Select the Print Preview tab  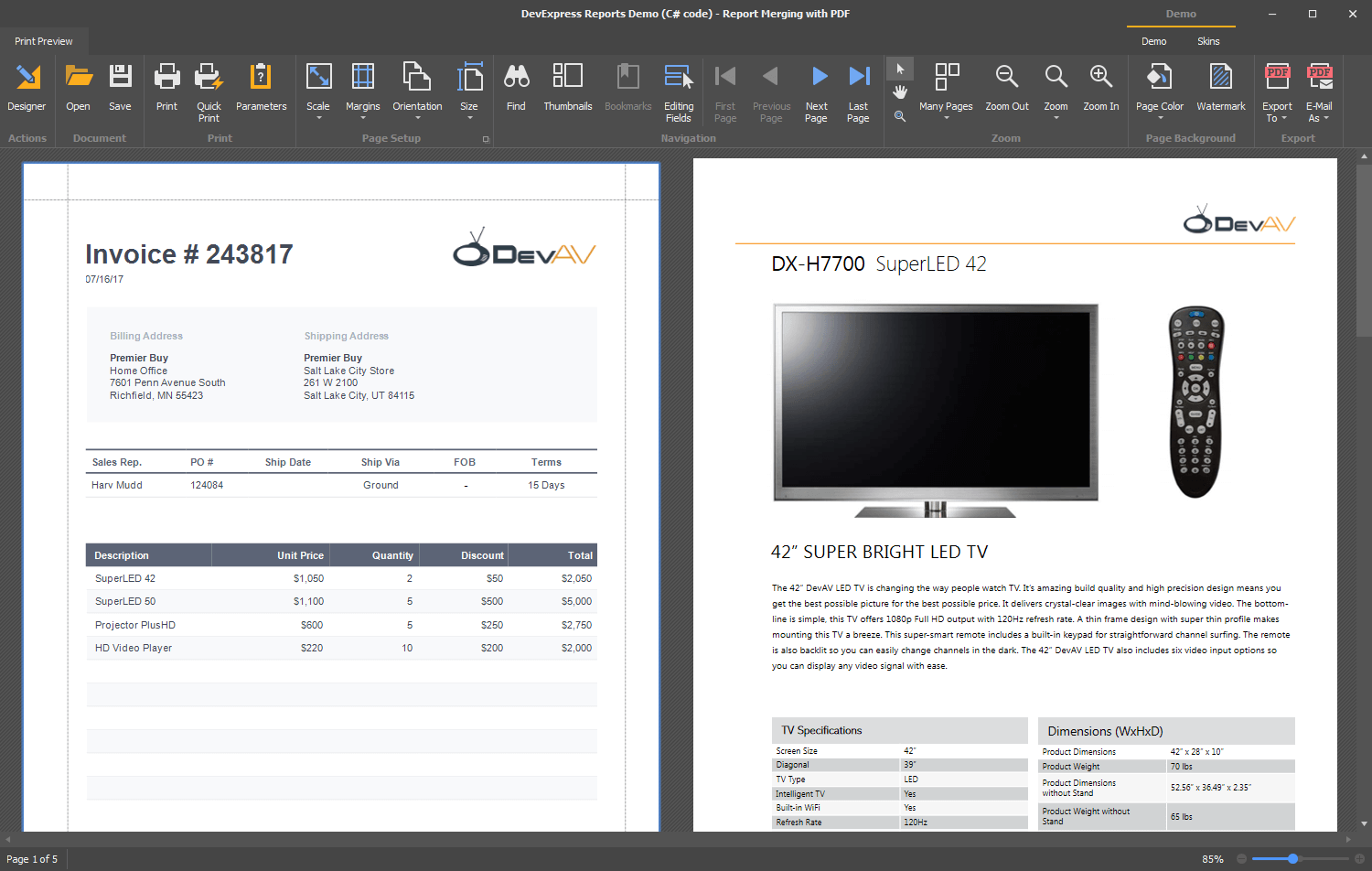(x=43, y=41)
